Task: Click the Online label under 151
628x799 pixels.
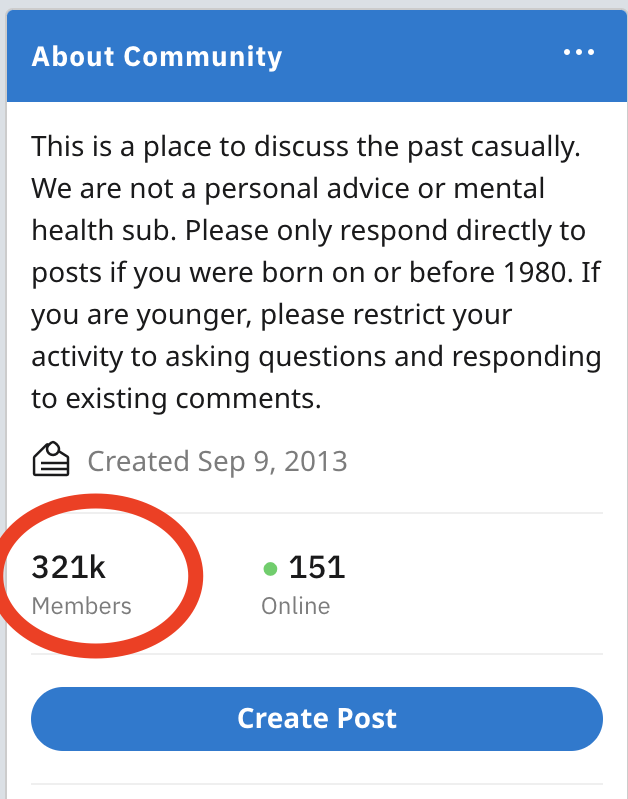Action: 295,606
